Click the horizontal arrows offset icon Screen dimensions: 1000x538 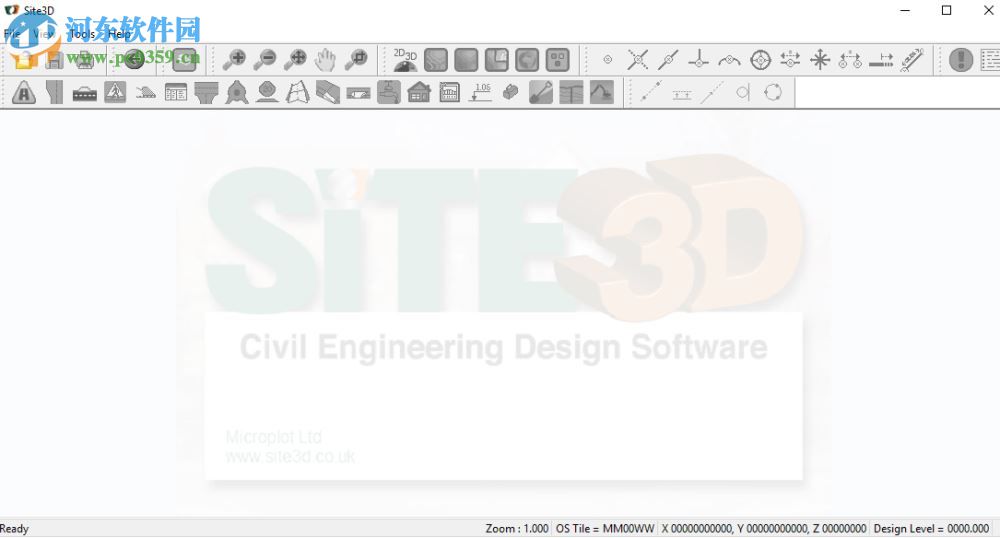(790, 60)
